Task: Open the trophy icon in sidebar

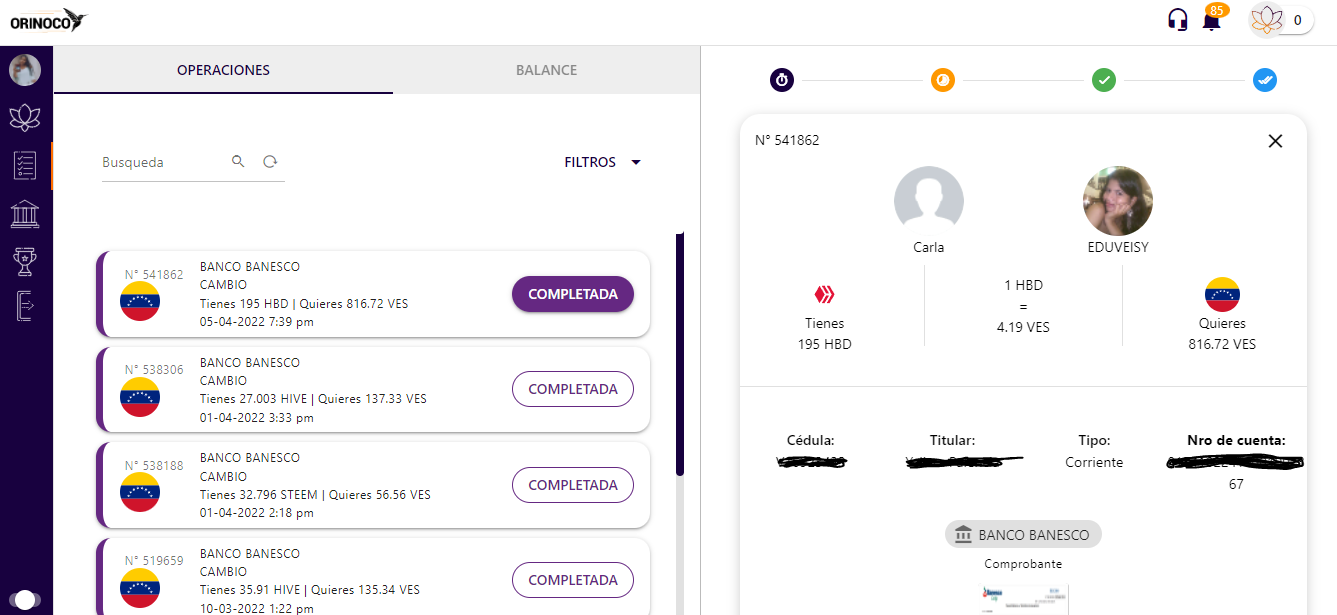Action: [25, 261]
